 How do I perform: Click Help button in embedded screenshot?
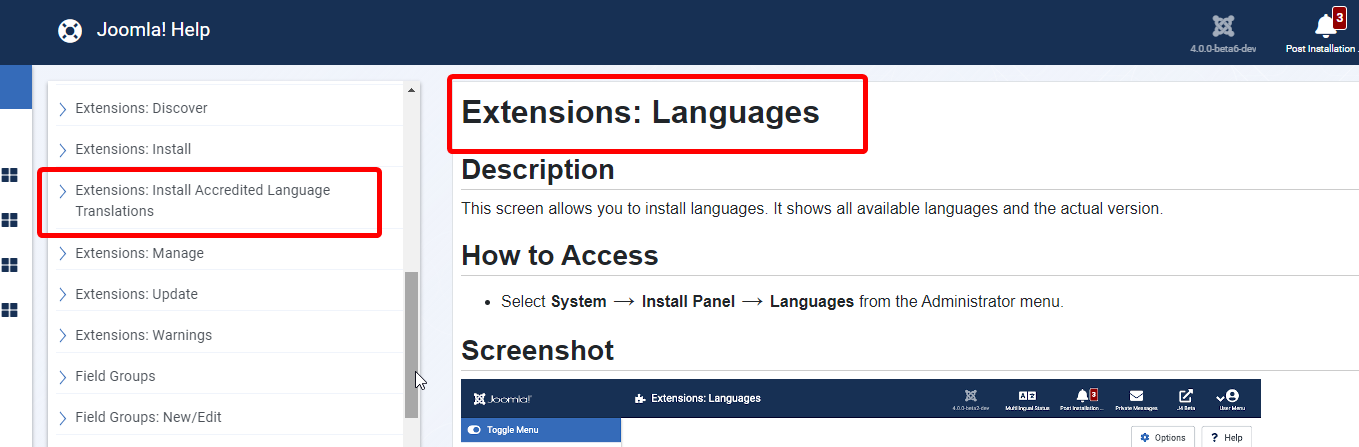coord(1226,437)
